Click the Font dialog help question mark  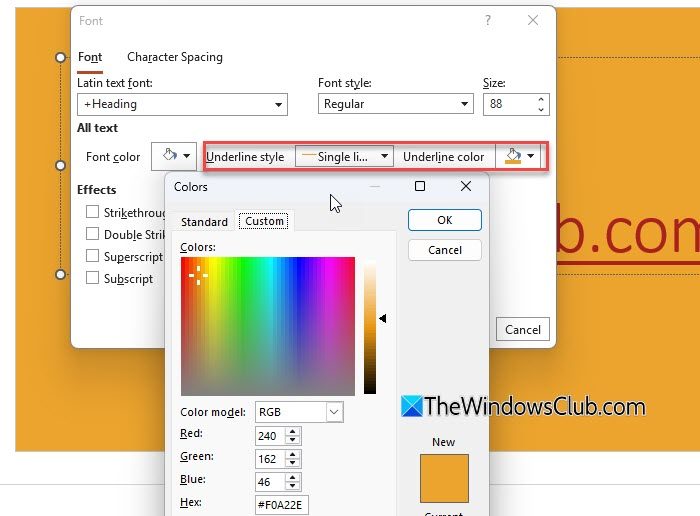tap(488, 20)
